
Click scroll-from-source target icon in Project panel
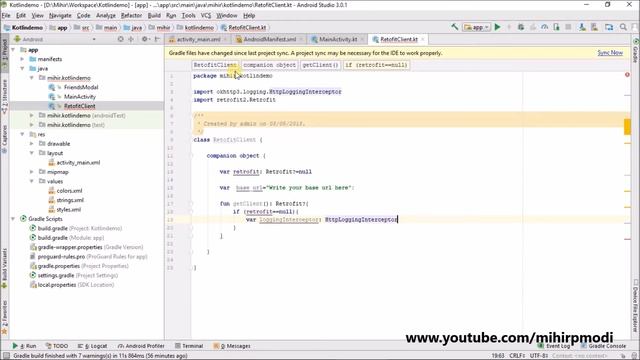point(120,39)
